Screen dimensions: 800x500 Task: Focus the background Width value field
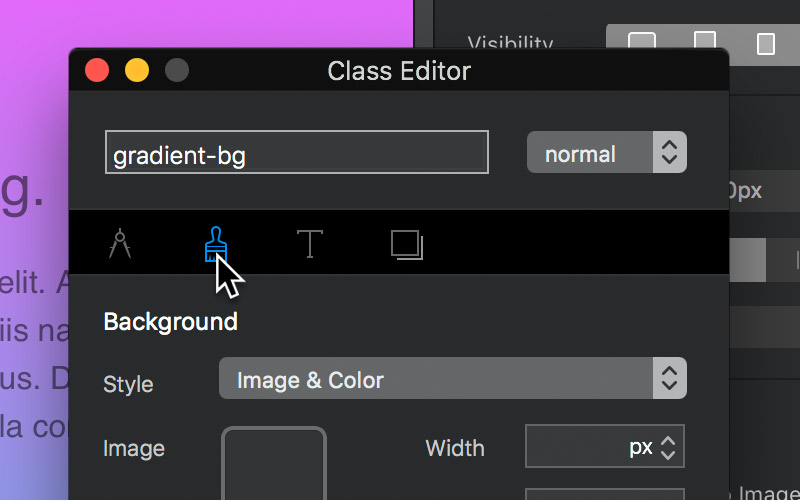(x=605, y=446)
